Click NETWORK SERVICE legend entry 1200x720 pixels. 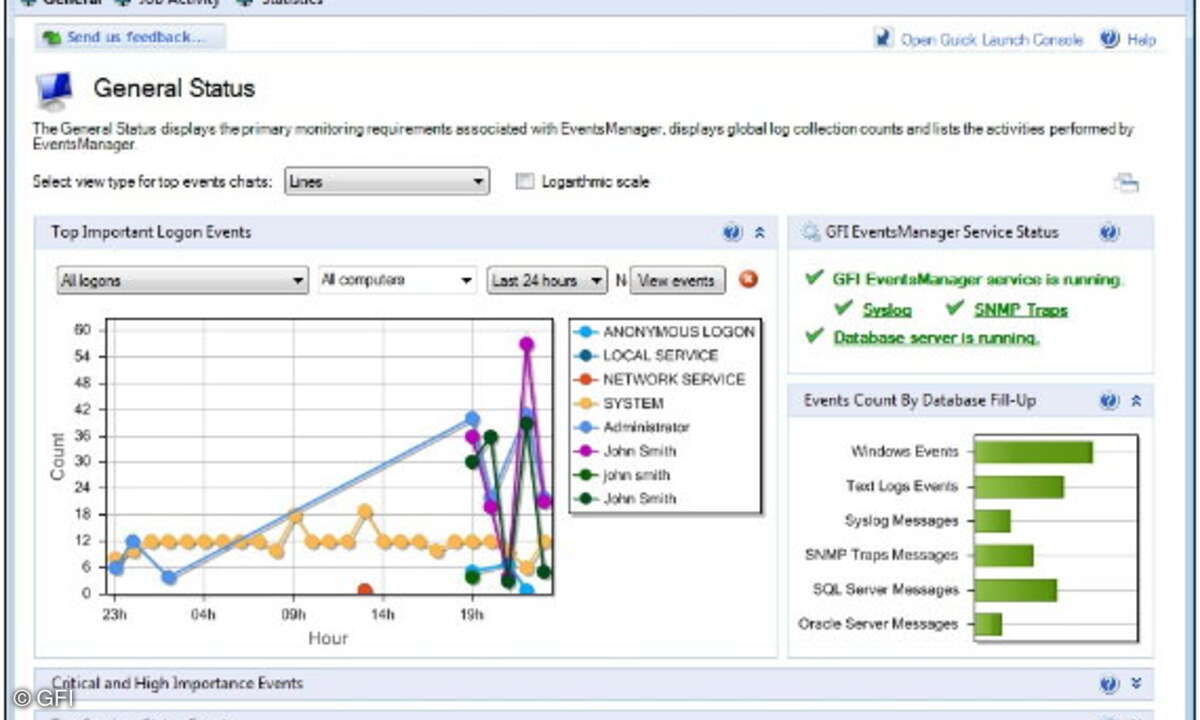pyautogui.click(x=661, y=379)
